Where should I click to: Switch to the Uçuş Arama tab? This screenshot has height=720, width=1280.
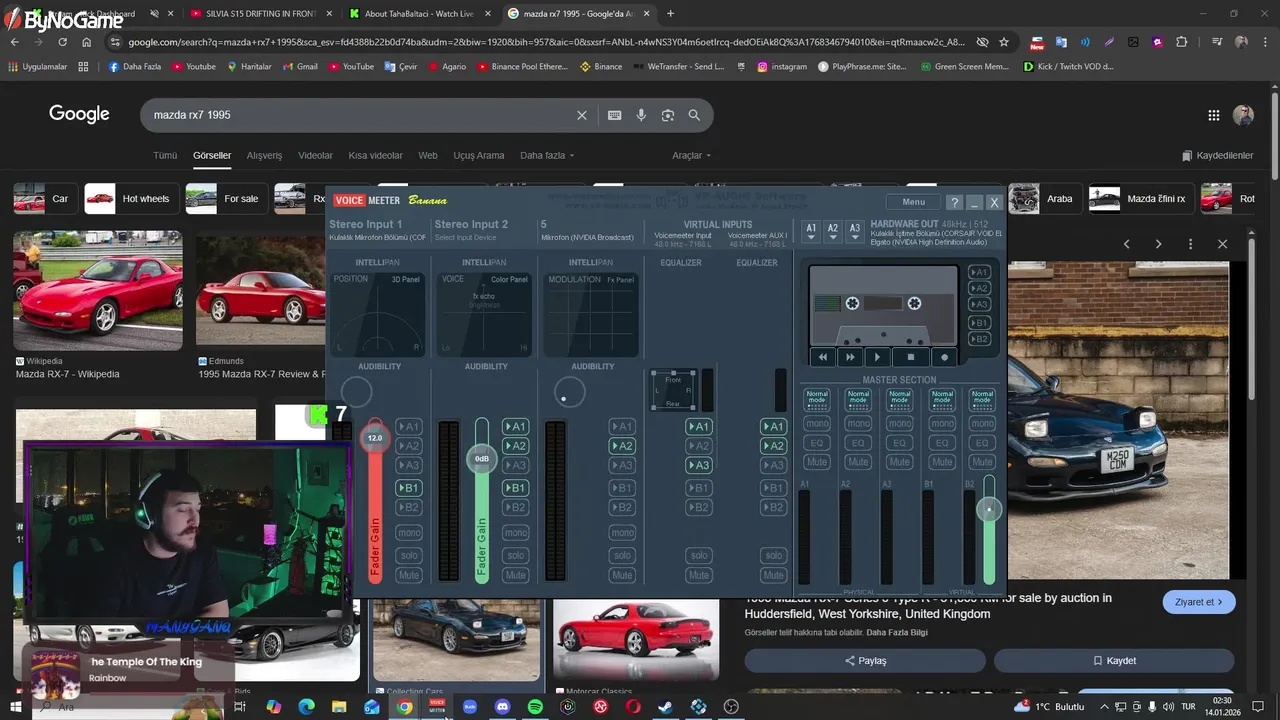click(x=479, y=156)
